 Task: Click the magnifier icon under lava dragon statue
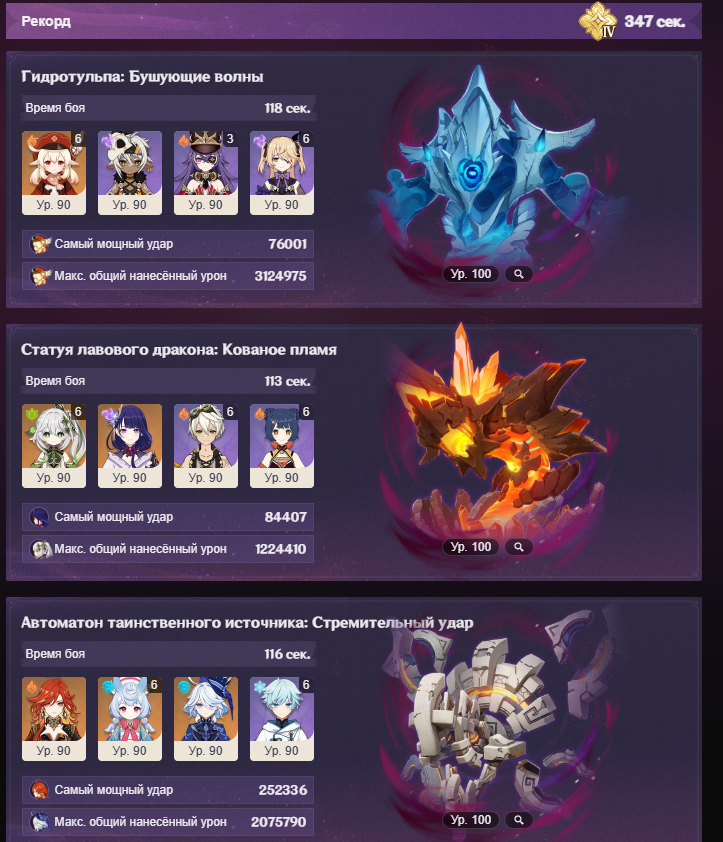518,547
